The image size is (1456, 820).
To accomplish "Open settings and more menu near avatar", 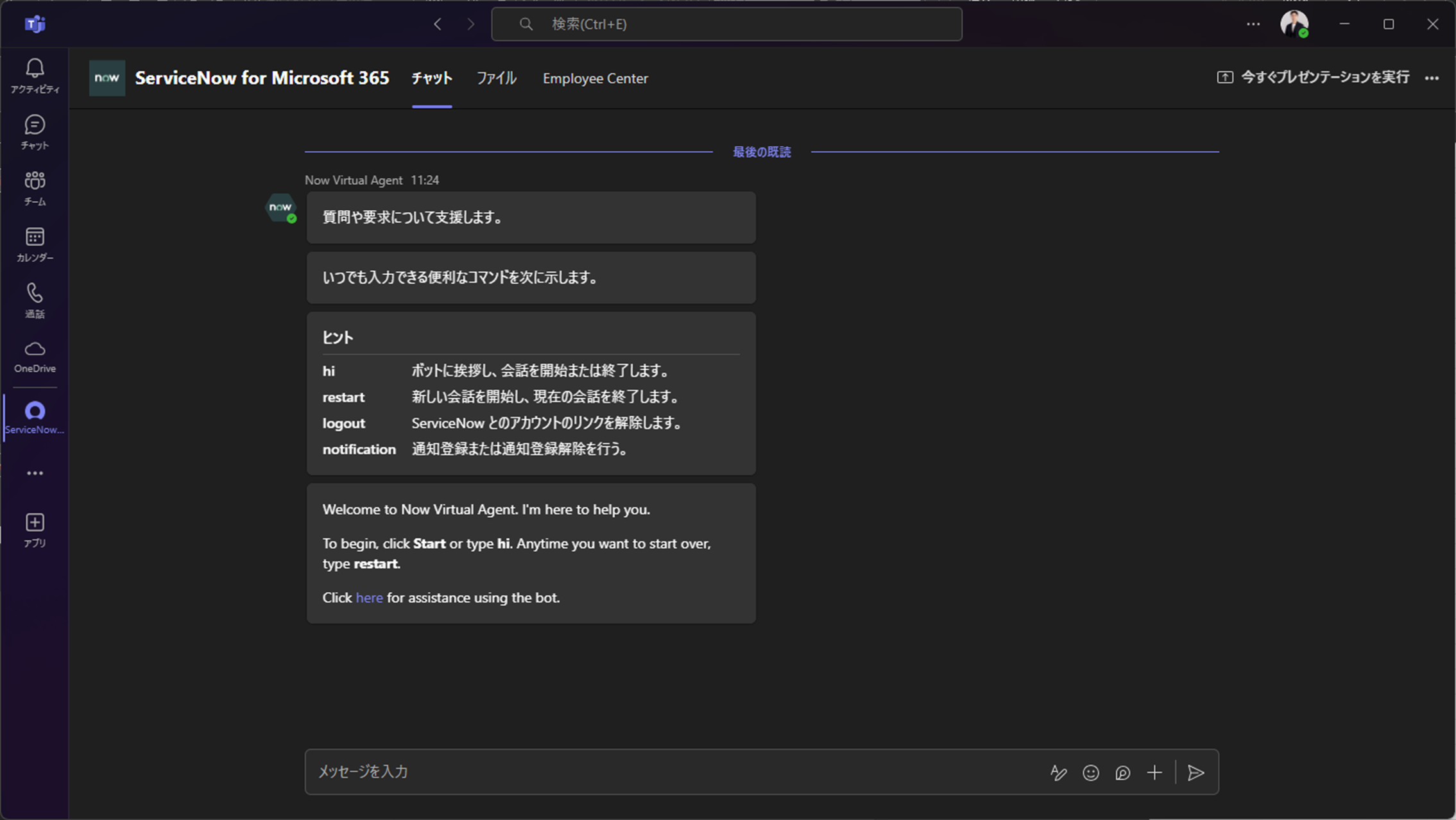I will (x=1253, y=24).
